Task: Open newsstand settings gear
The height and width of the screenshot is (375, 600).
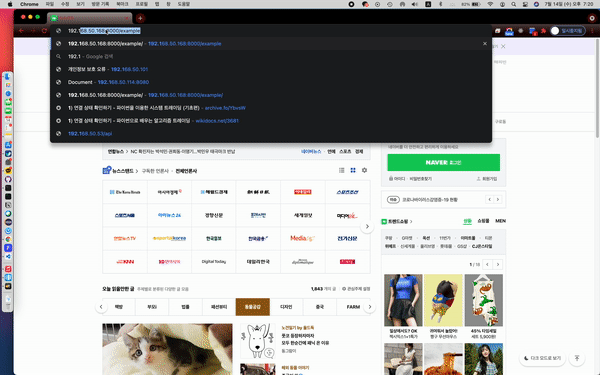Action: coord(364,170)
